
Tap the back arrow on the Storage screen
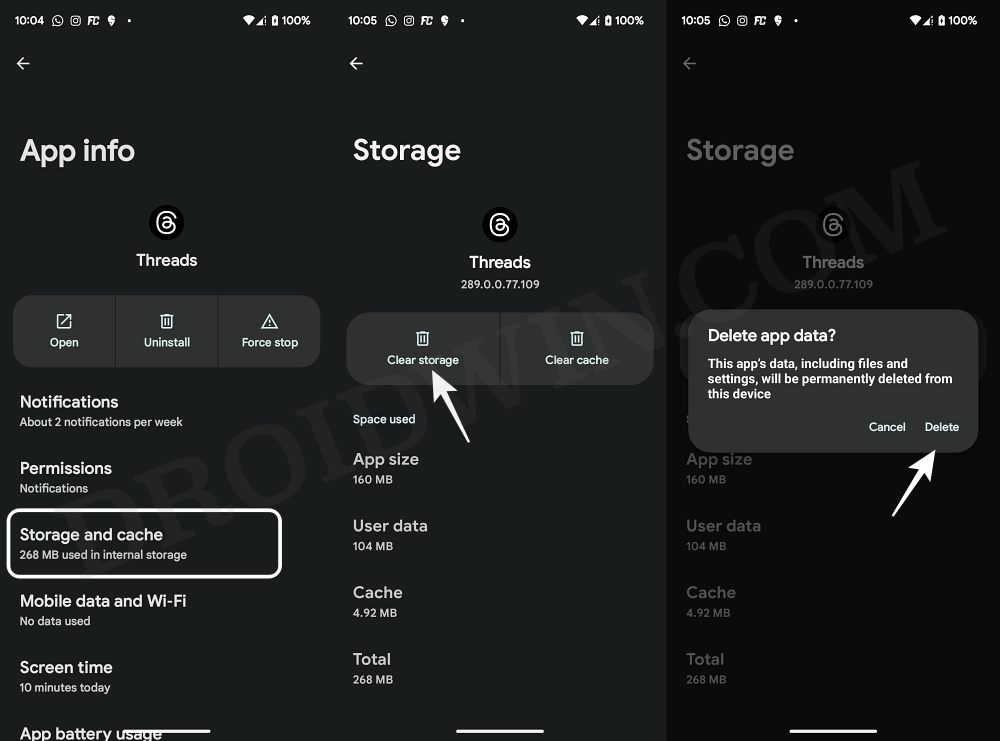[x=356, y=63]
